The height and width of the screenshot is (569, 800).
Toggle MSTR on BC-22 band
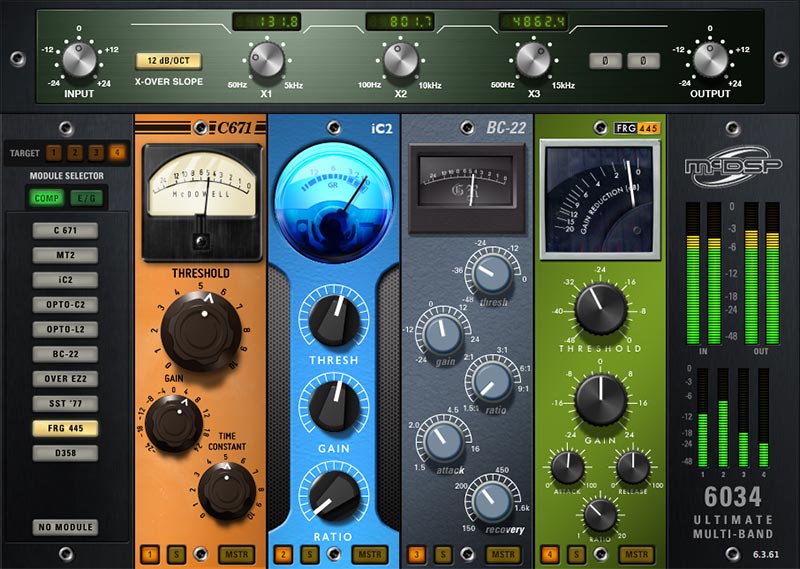(504, 554)
